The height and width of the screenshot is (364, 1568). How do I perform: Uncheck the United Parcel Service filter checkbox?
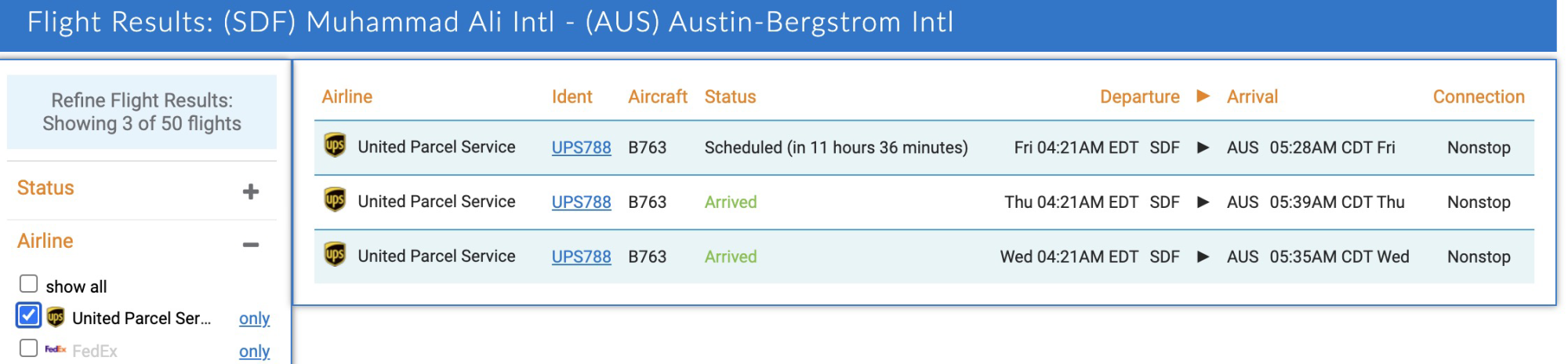tap(29, 316)
